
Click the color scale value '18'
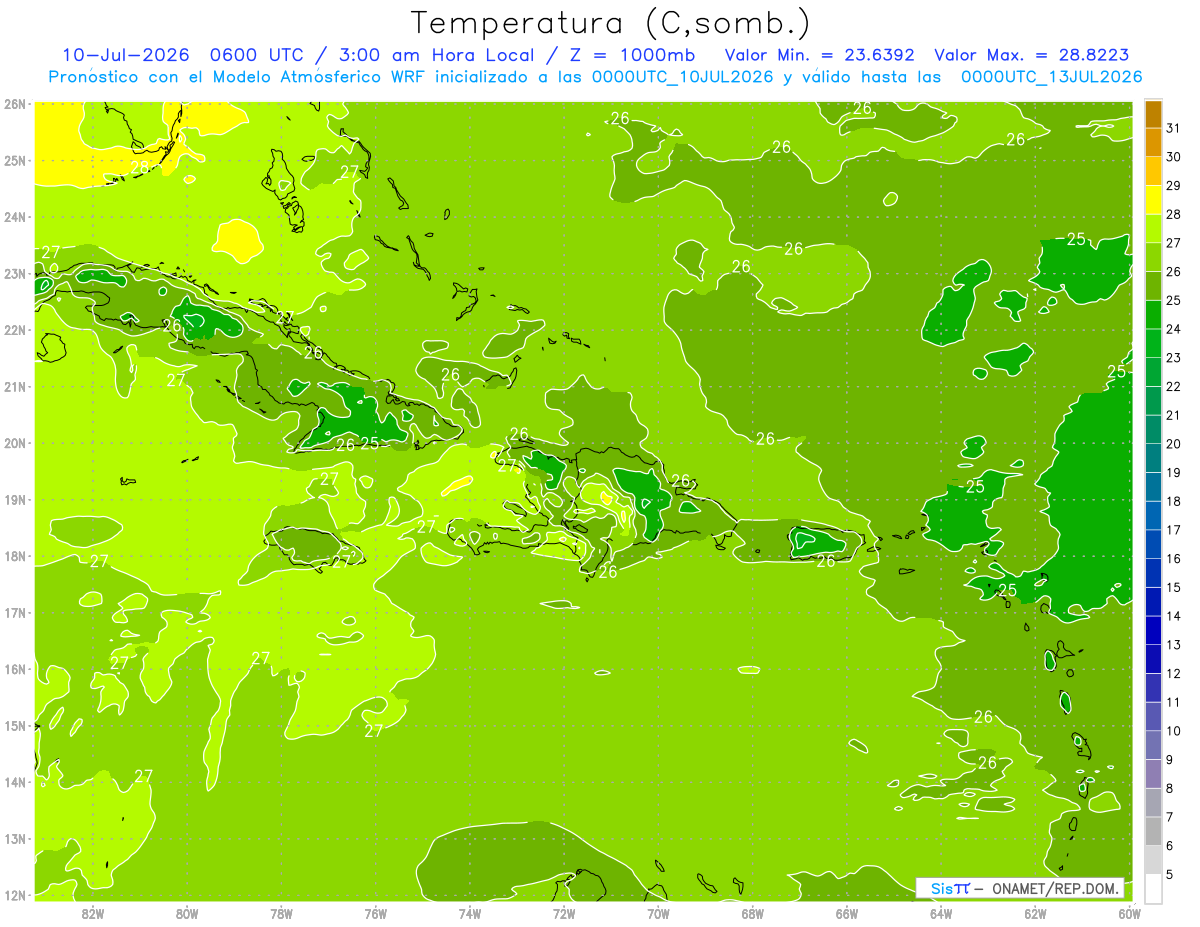coord(1174,502)
